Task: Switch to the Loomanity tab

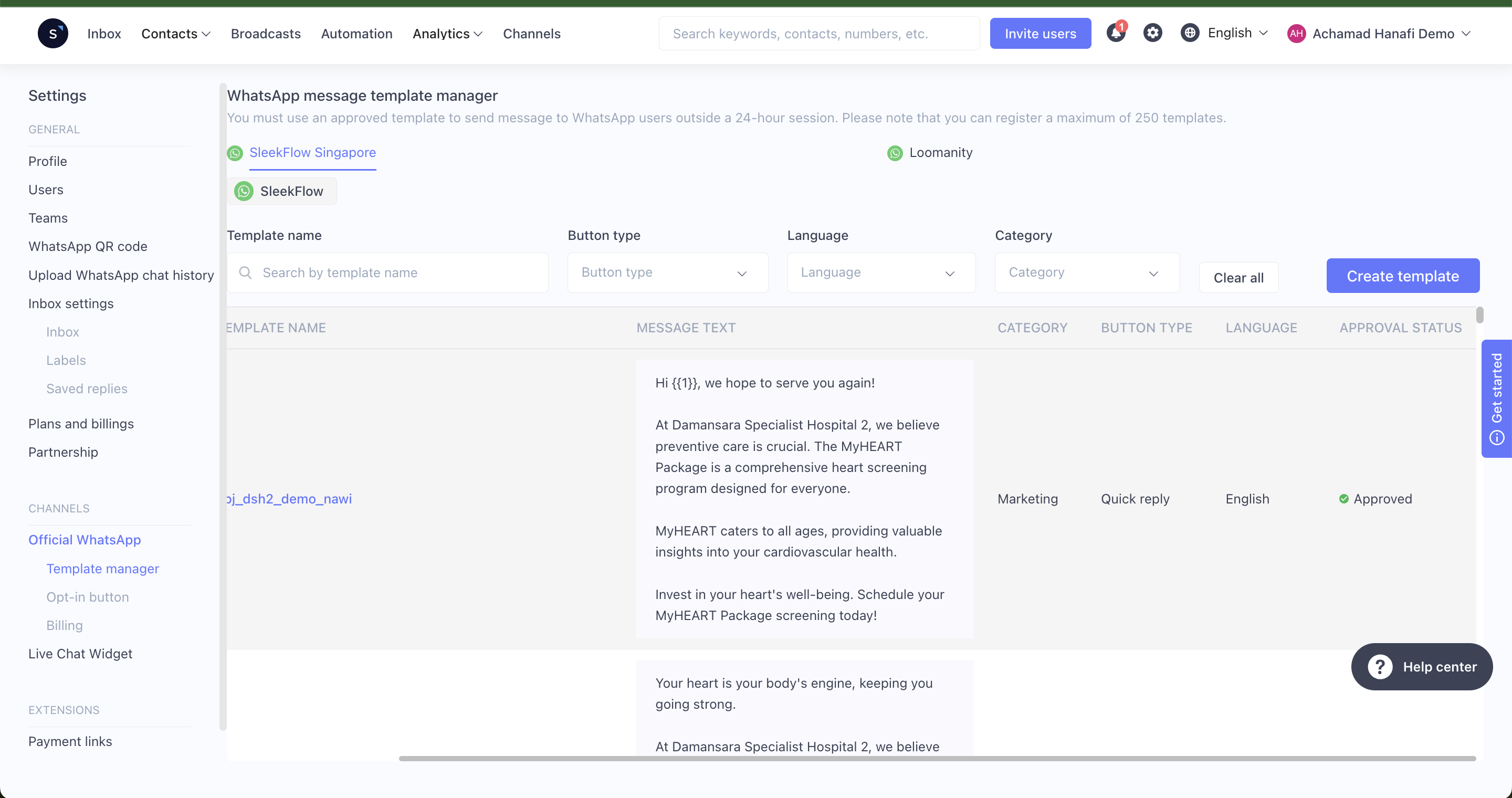Action: pos(941,152)
